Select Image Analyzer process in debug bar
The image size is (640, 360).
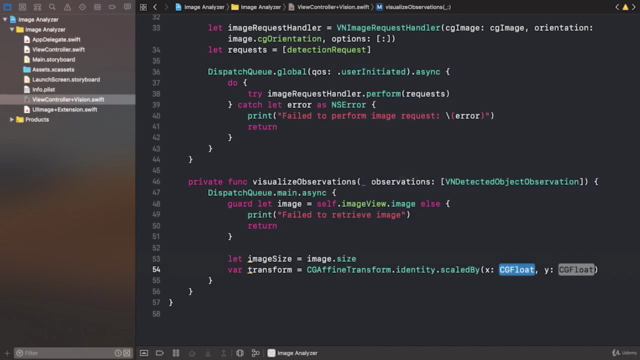tap(293, 353)
